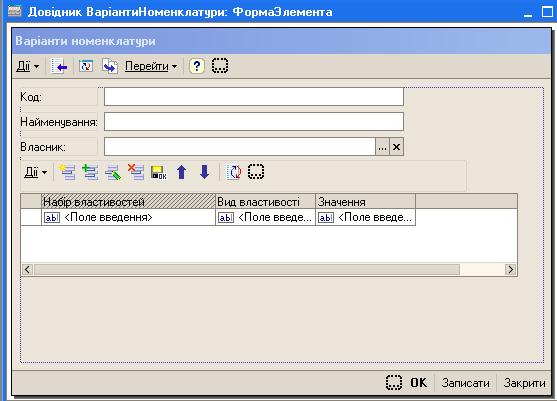The image size is (557, 401).
Task: Open help with the question mark icon
Action: tap(196, 66)
